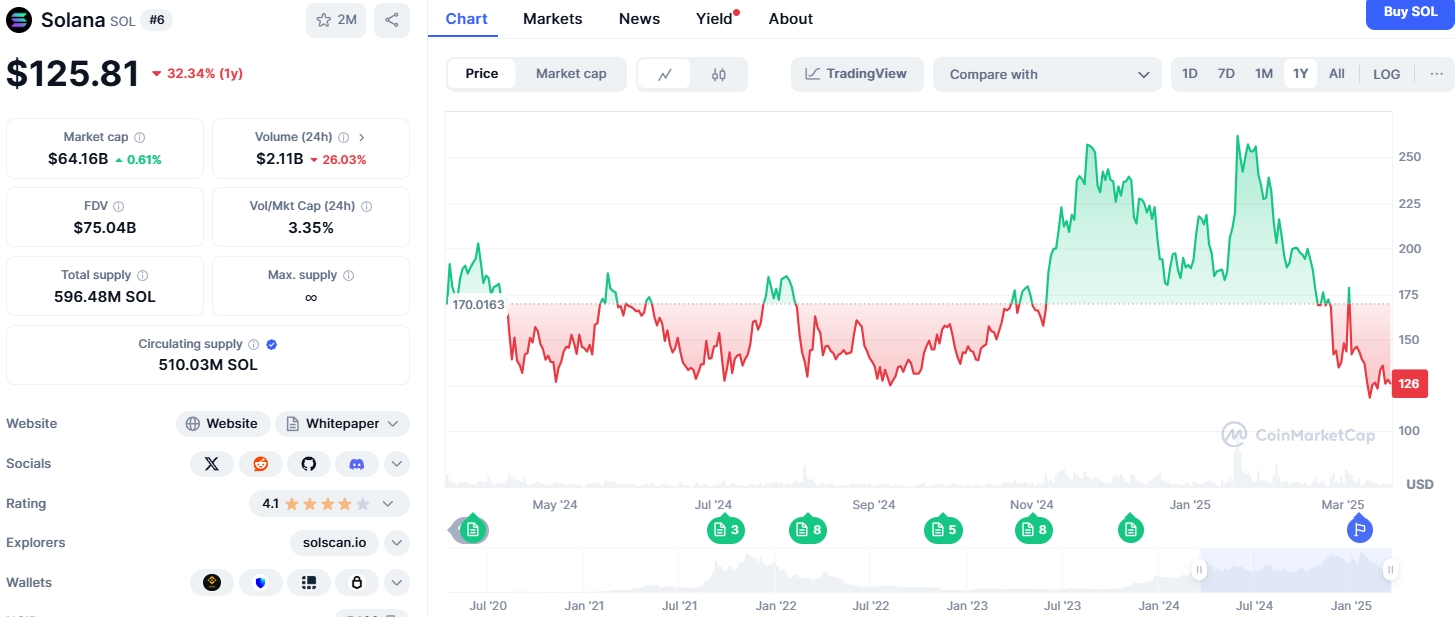Click the selected range in mini chart
Screen dimensions: 1455x617
[x=1294, y=570]
